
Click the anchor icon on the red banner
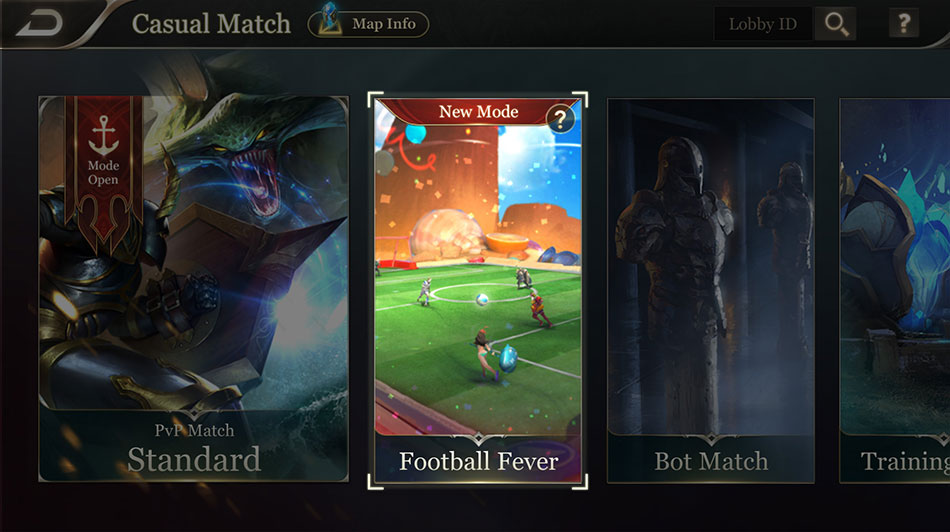click(103, 136)
